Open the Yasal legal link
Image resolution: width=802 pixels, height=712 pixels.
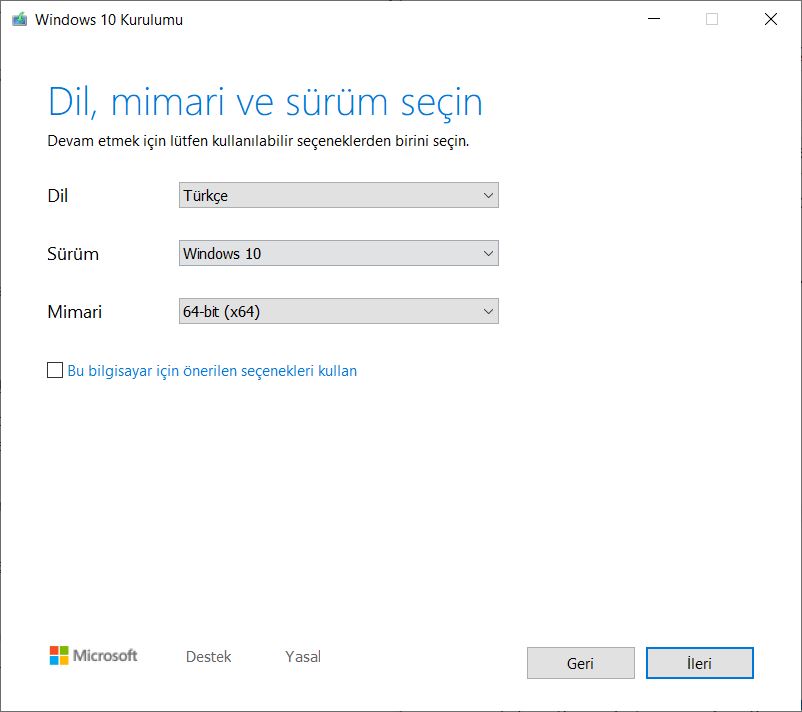tap(303, 657)
